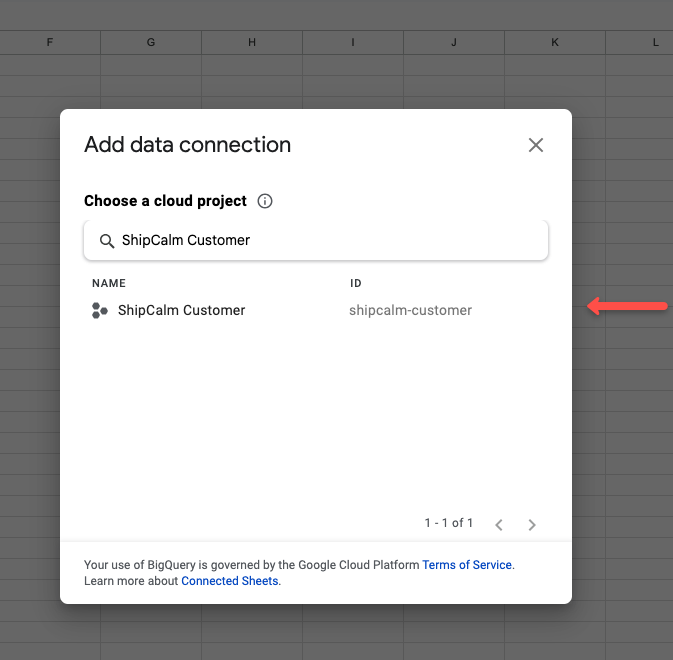Select spreadsheet column G header

[x=151, y=42]
